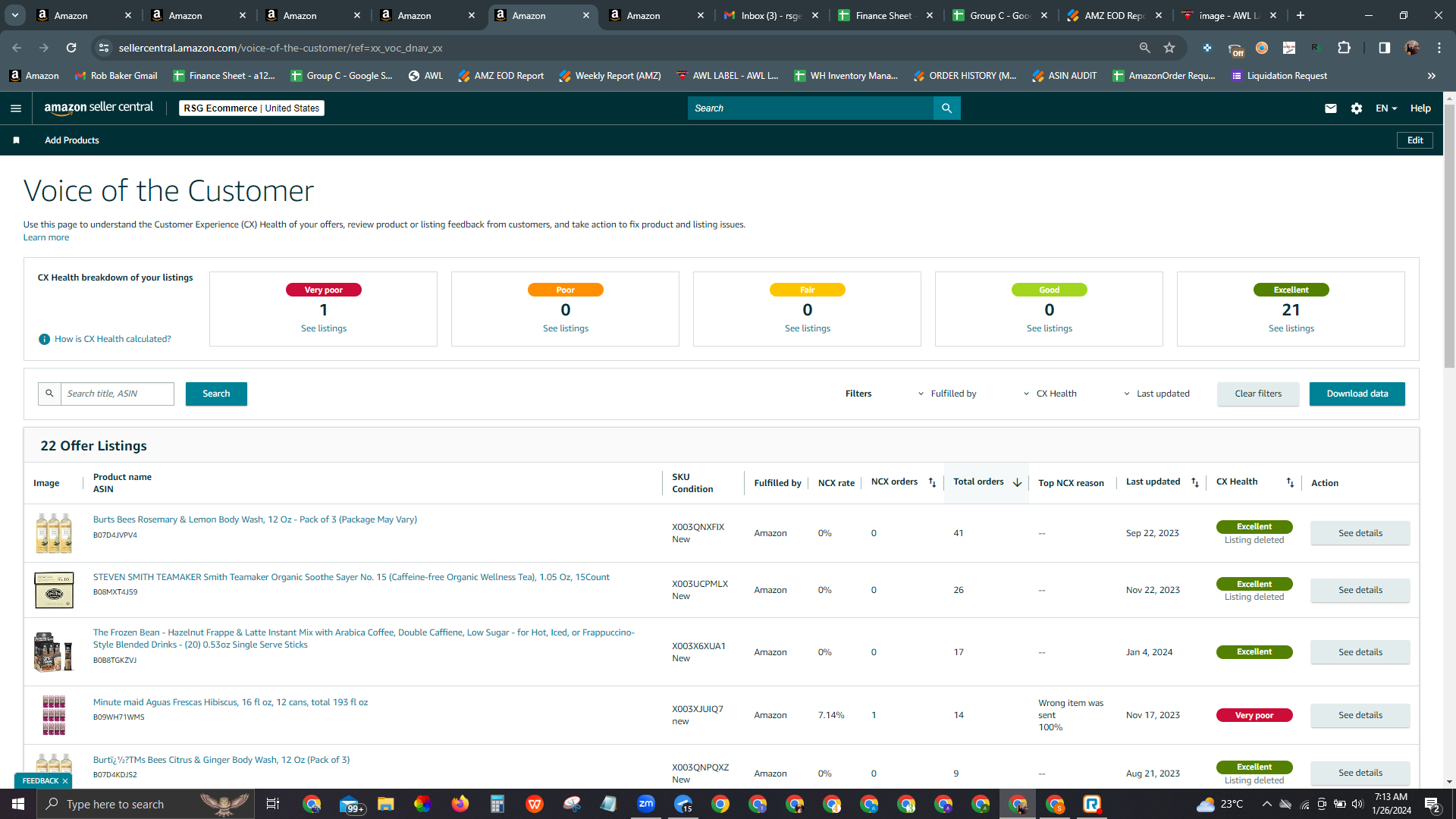Switch to the AMZ EOD Report tab
1456x819 pixels.
(x=1115, y=15)
